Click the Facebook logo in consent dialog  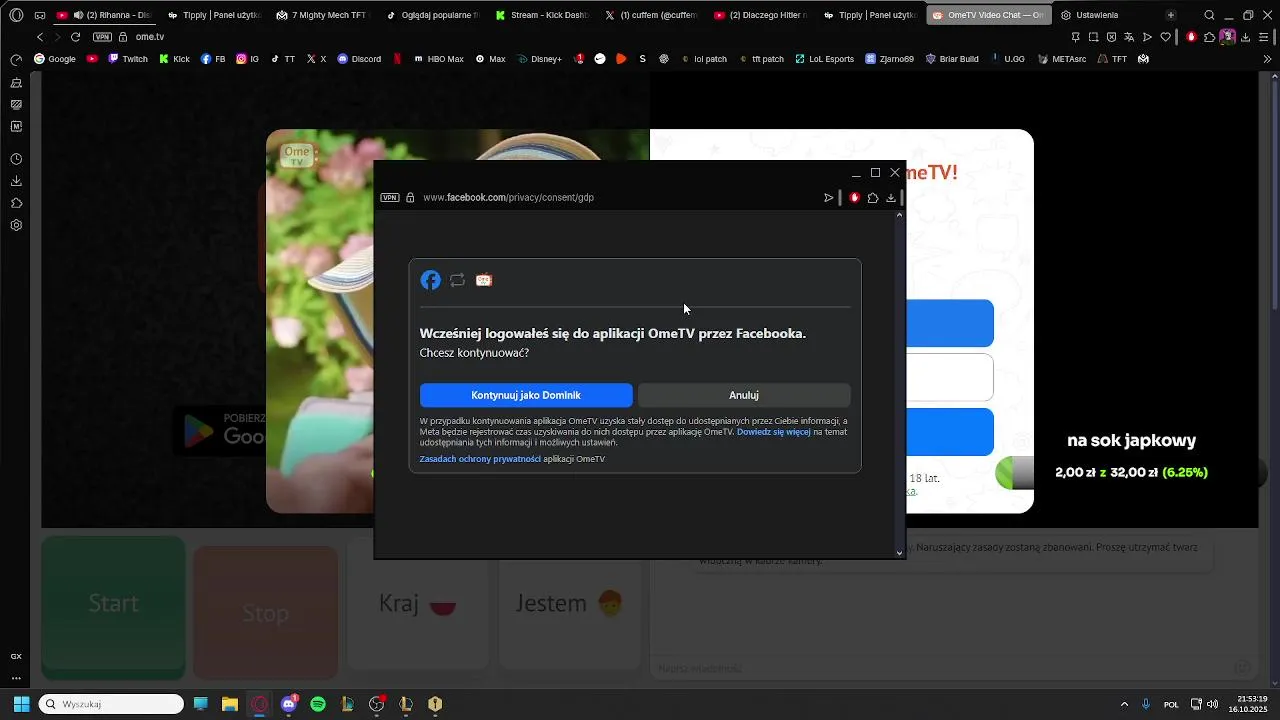coord(431,280)
